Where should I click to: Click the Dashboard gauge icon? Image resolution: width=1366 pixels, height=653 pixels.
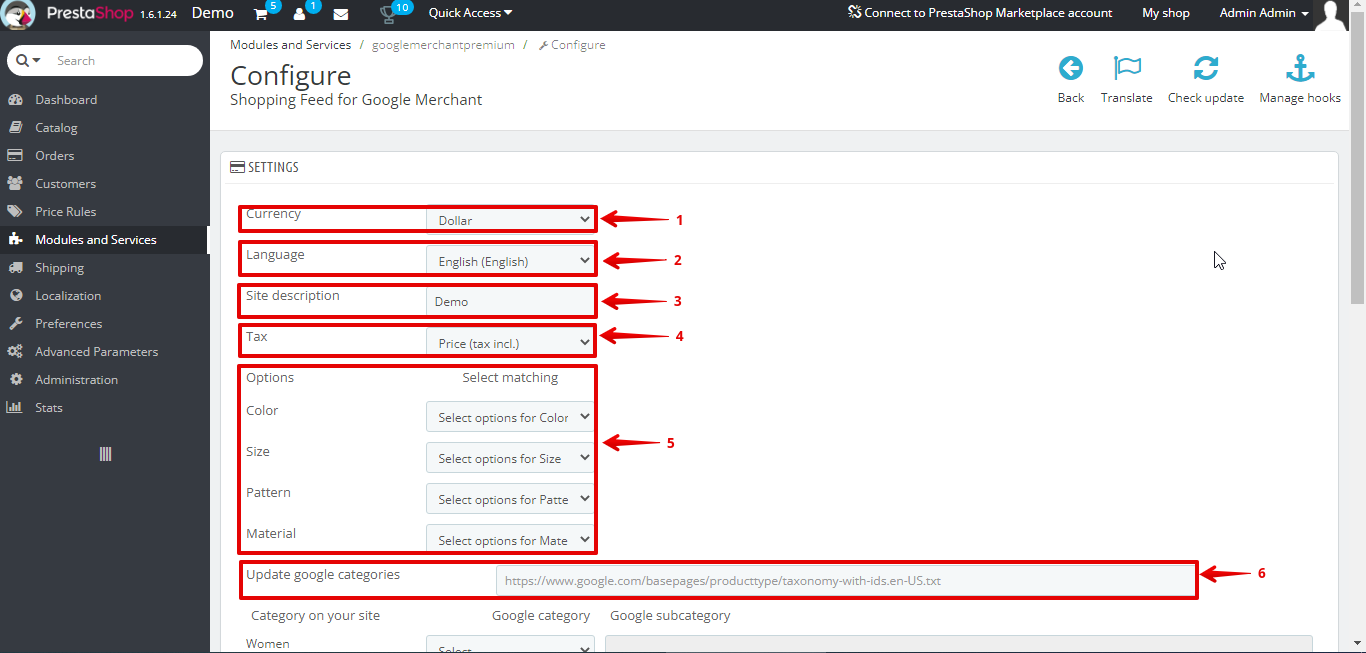pyautogui.click(x=15, y=100)
